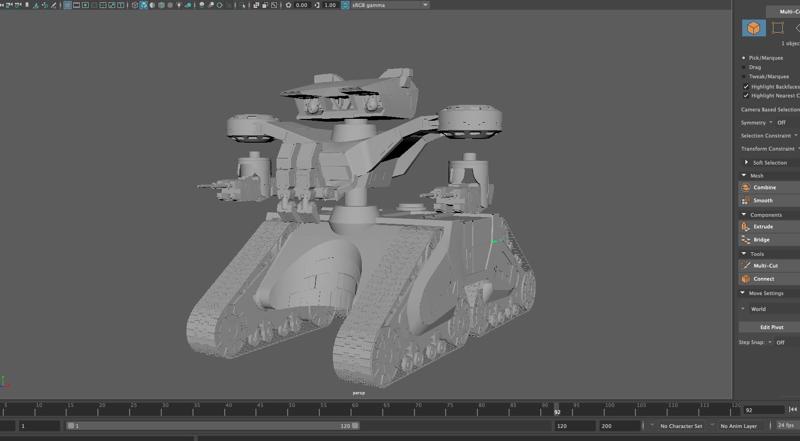Click the range slider end handle
This screenshot has height=441, width=800.
pos(355,426)
